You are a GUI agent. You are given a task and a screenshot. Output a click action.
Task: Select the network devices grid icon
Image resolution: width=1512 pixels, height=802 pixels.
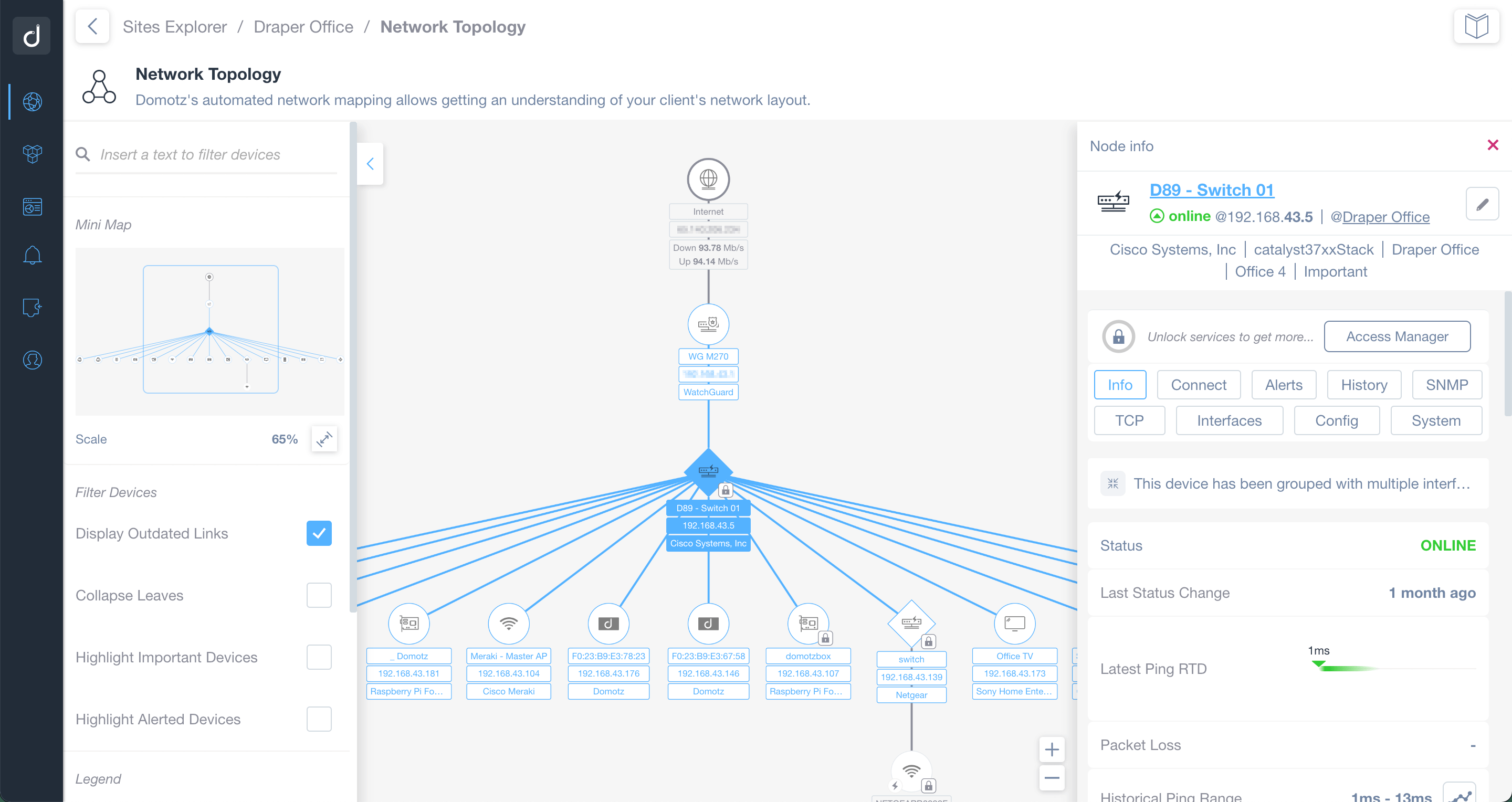click(31, 152)
